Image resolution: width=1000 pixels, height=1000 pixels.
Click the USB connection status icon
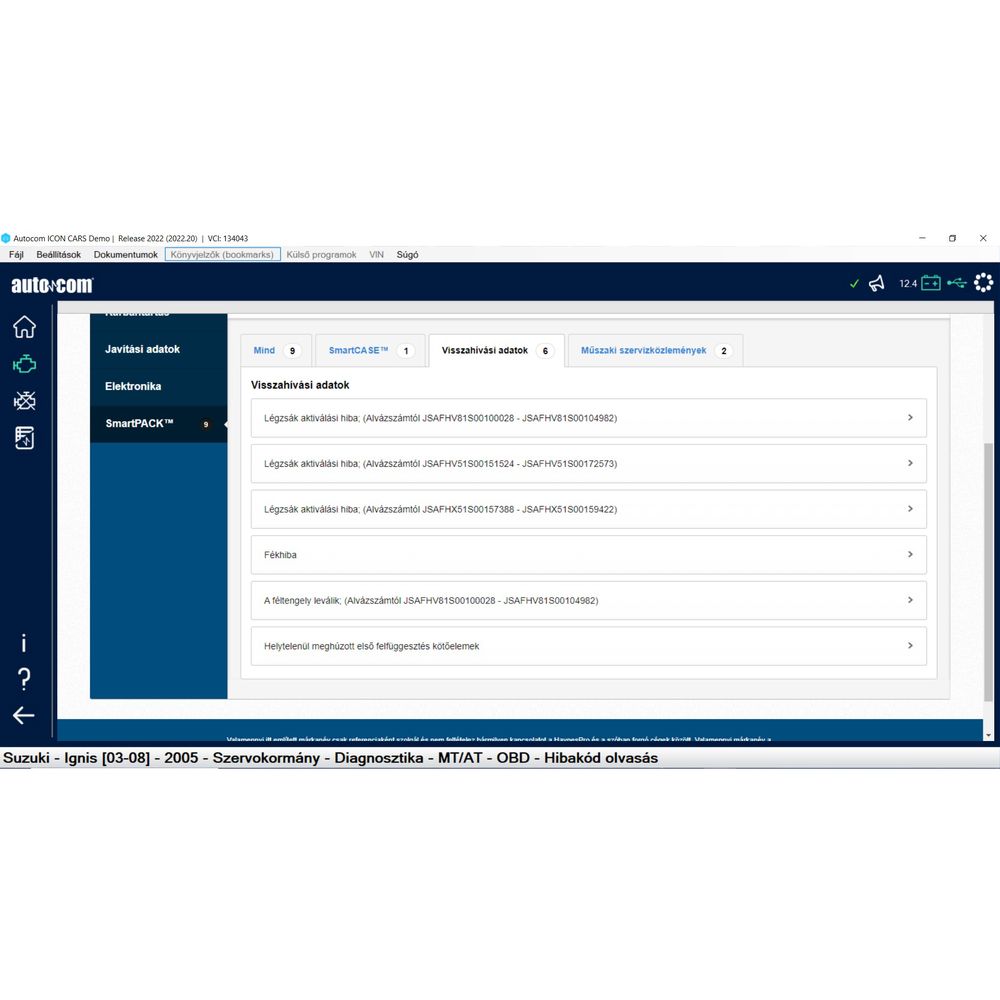(x=956, y=283)
